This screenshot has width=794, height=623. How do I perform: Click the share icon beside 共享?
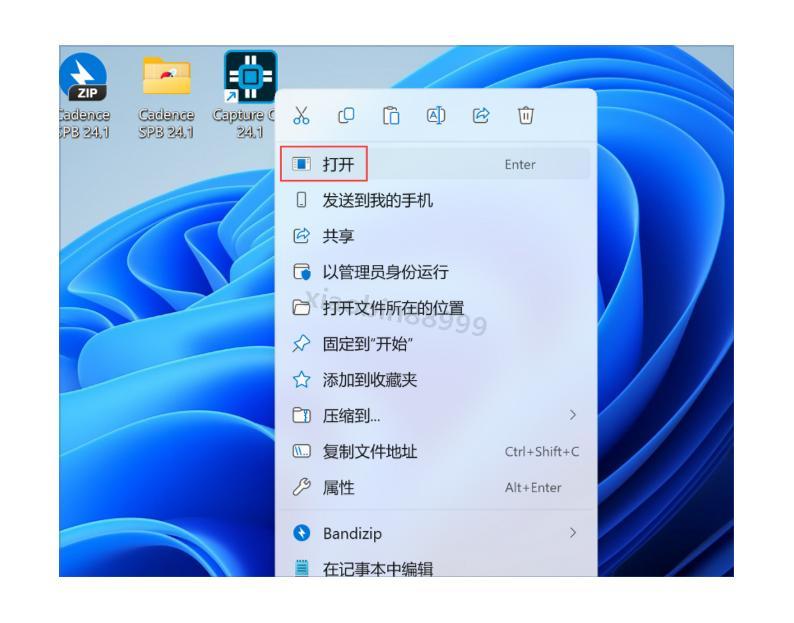point(301,236)
